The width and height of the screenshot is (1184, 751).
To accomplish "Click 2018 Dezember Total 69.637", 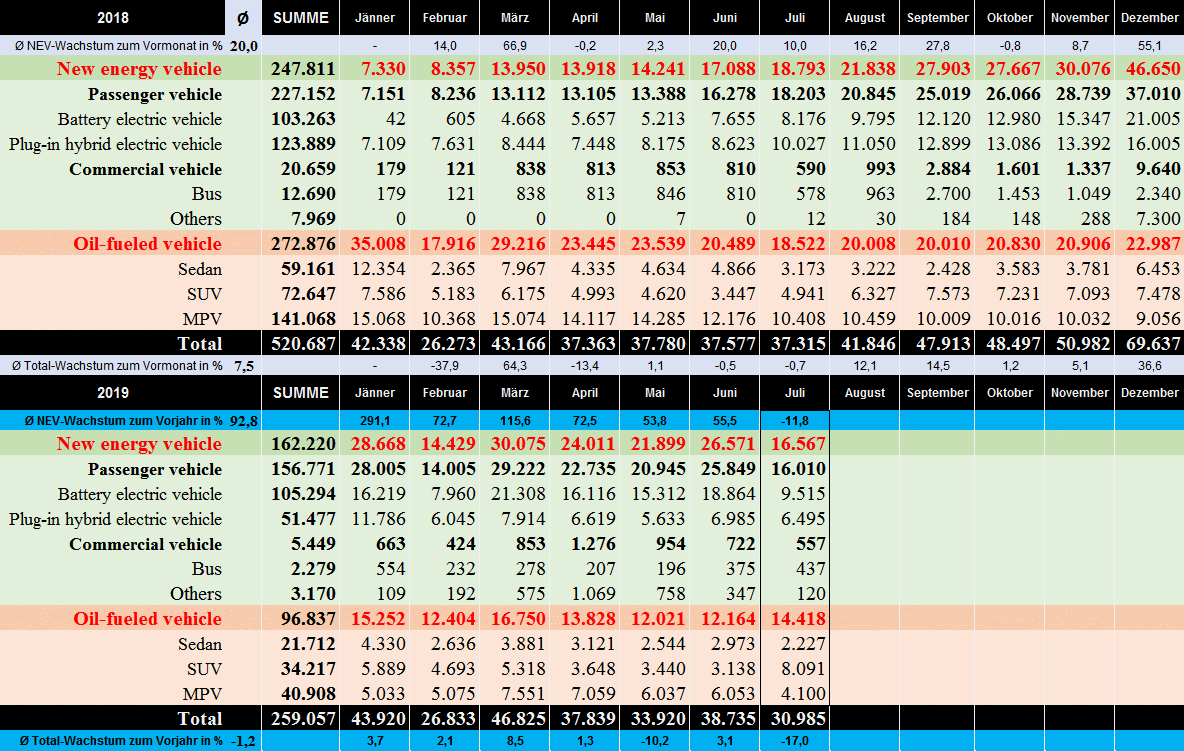I will coord(1152,343).
